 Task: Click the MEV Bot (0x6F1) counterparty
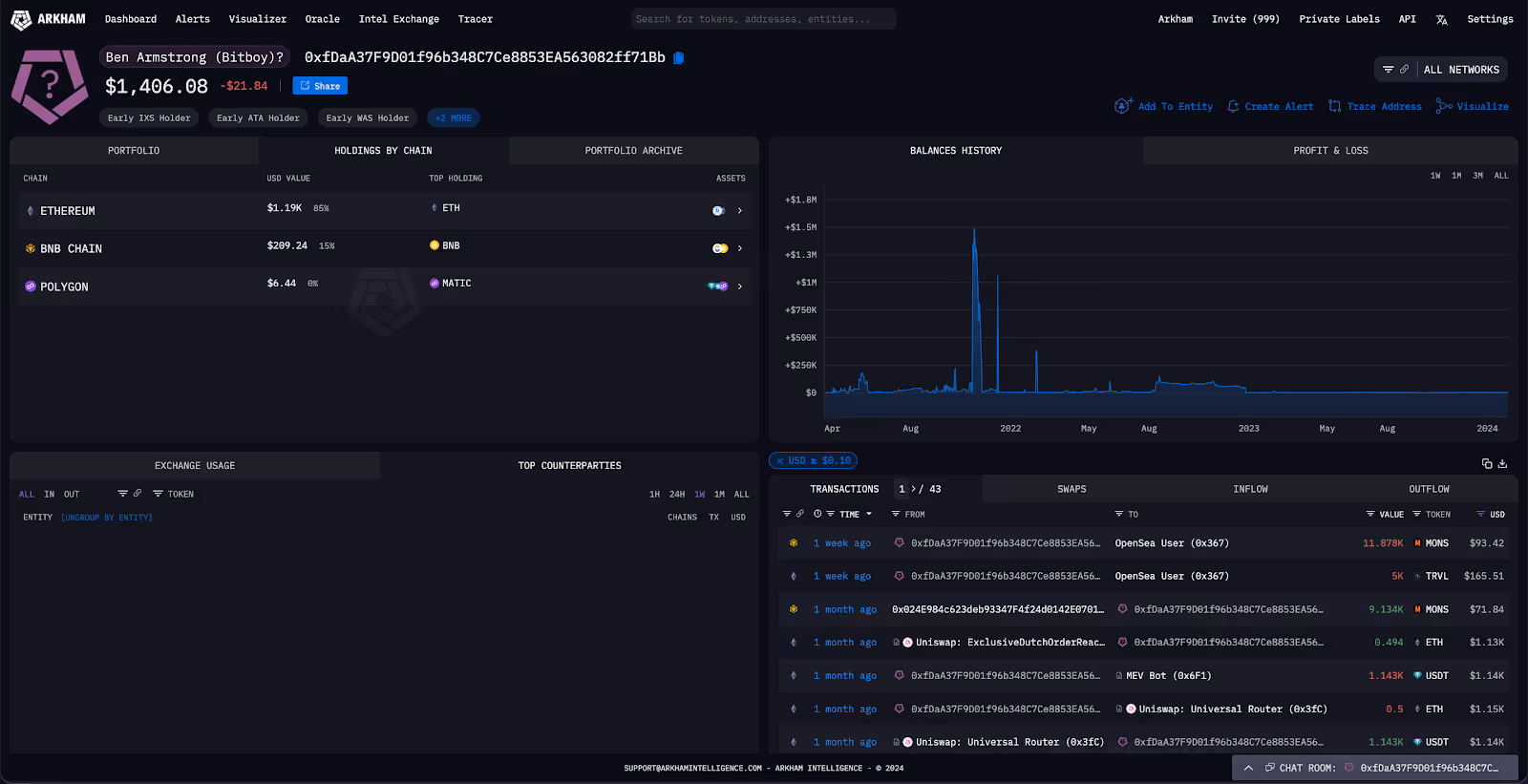tap(1168, 676)
